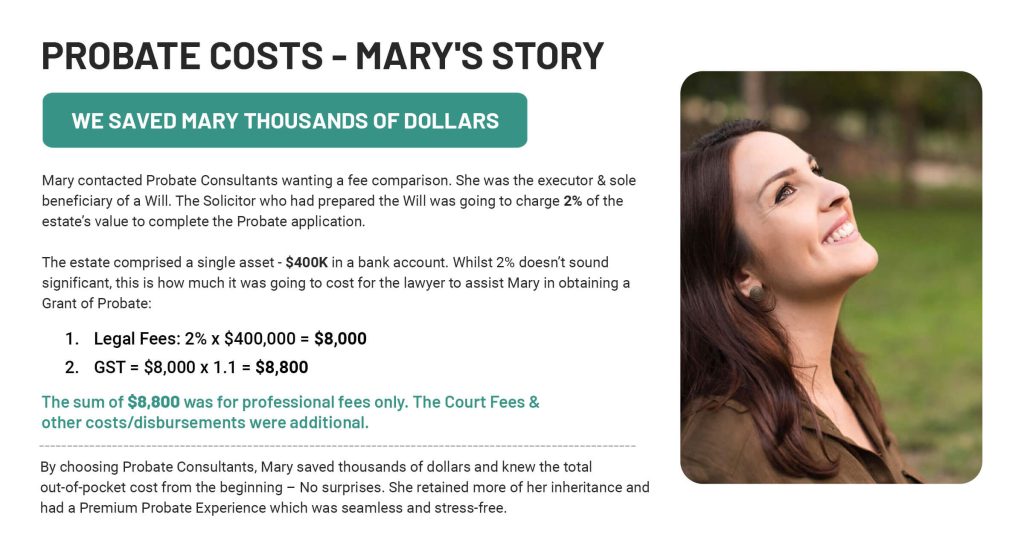Screen dimensions: 1024x555
Task: Click the "GST = $8,000 x 1.1" list item
Action: [200, 367]
